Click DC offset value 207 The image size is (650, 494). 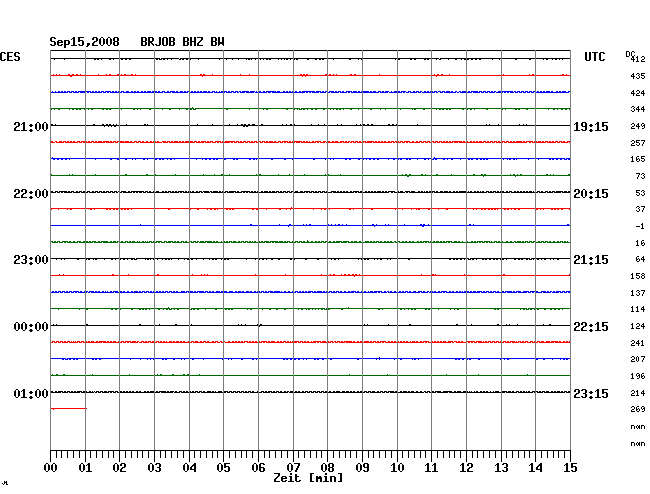point(638,359)
